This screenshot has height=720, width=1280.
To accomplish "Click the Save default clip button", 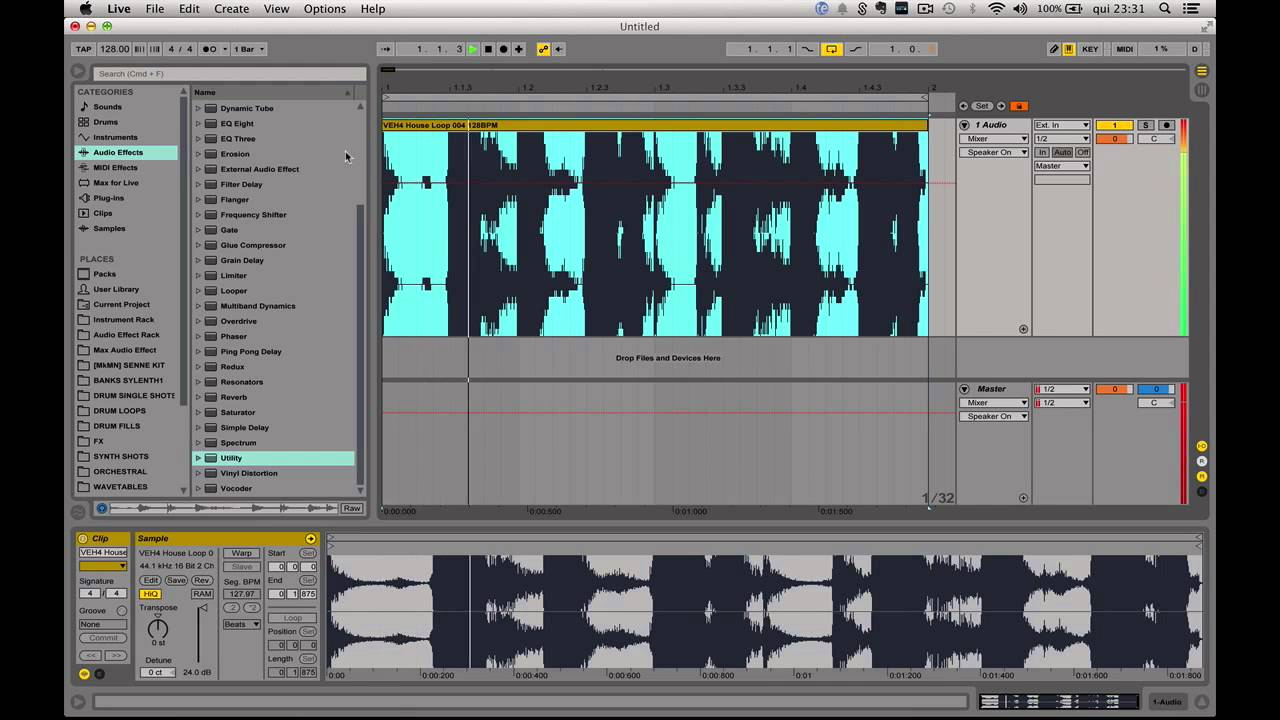I will [x=176, y=580].
